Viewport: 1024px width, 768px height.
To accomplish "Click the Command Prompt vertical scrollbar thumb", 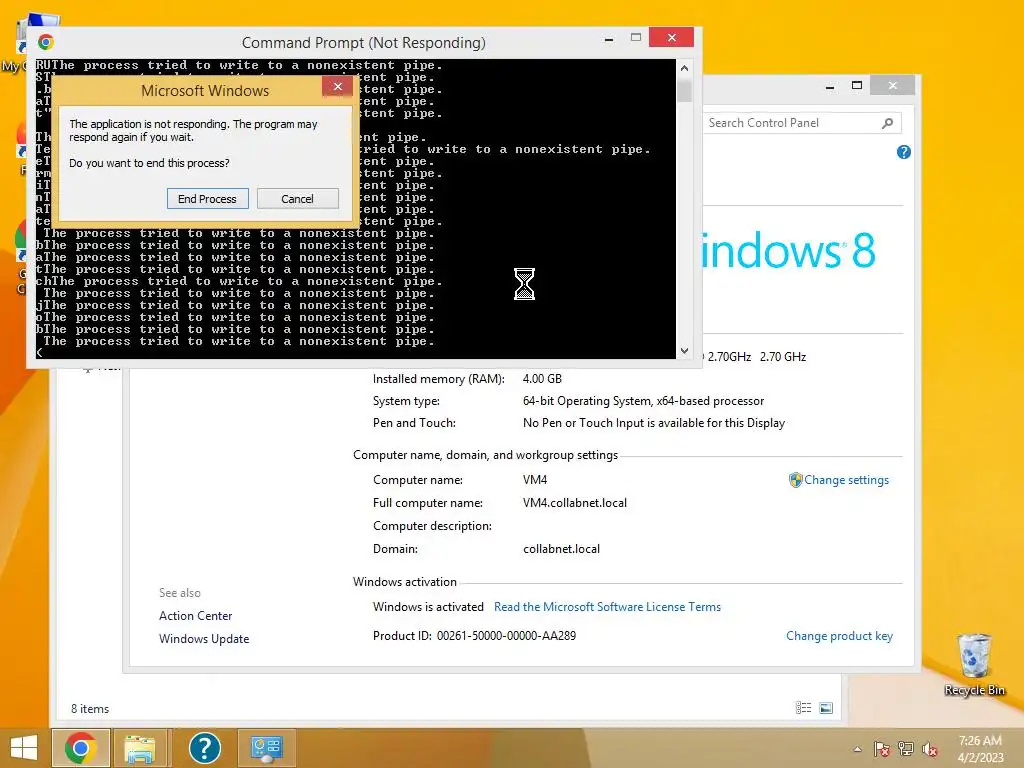I will (684, 91).
